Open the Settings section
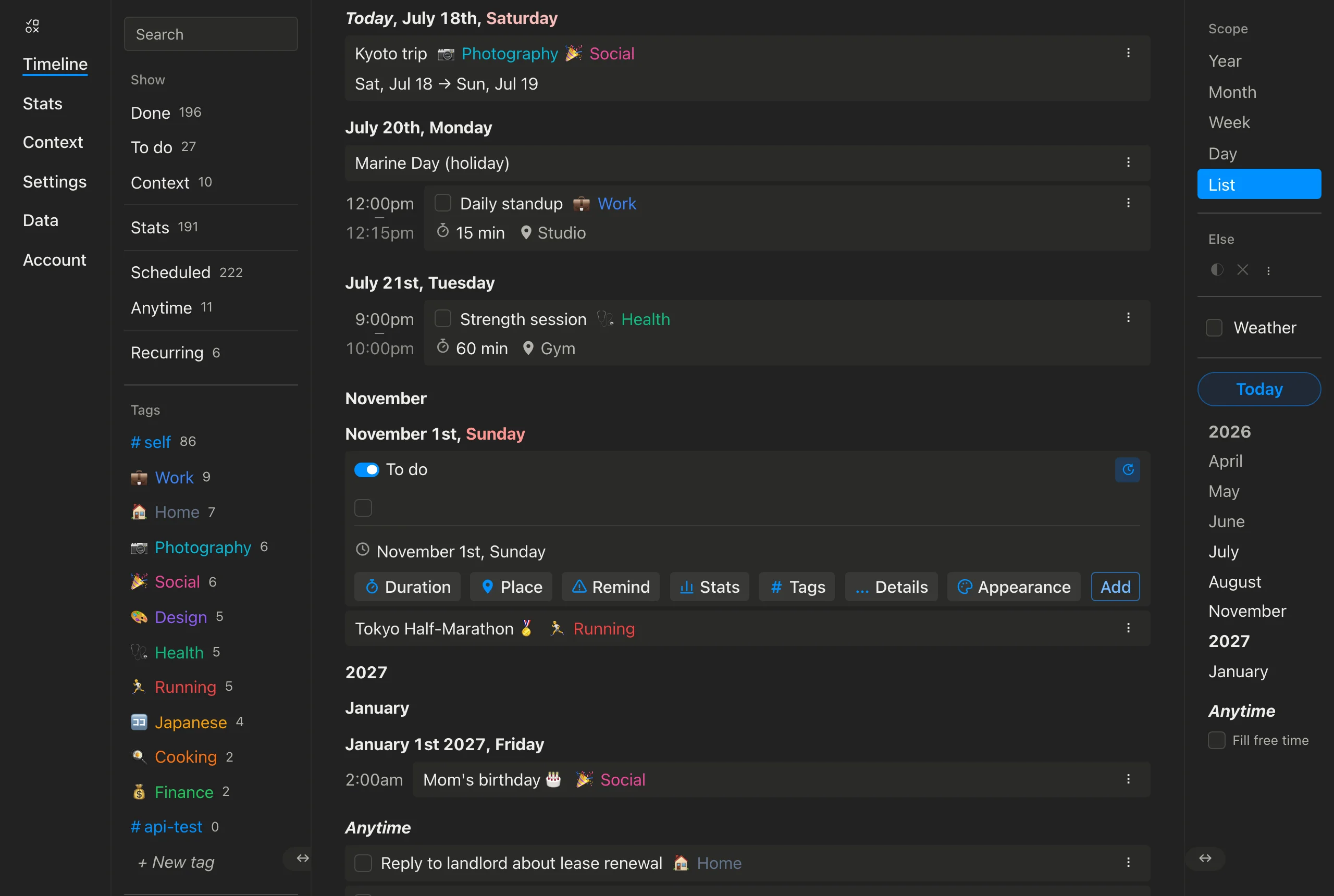The image size is (1334, 896). tap(54, 182)
